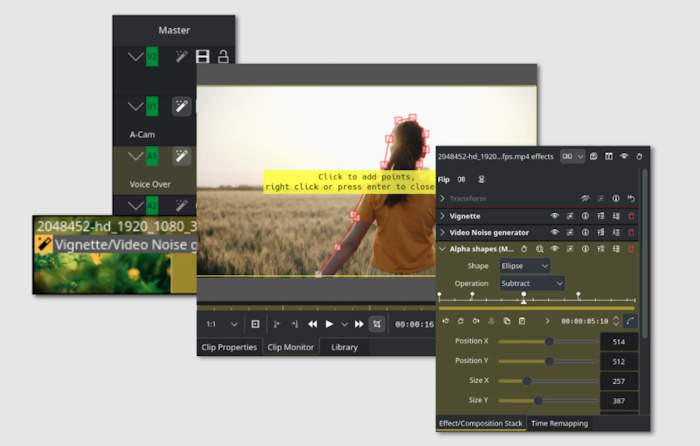The image size is (700, 446).
Task: Click effects wand on A1 Voice Over track
Action: click(x=181, y=156)
